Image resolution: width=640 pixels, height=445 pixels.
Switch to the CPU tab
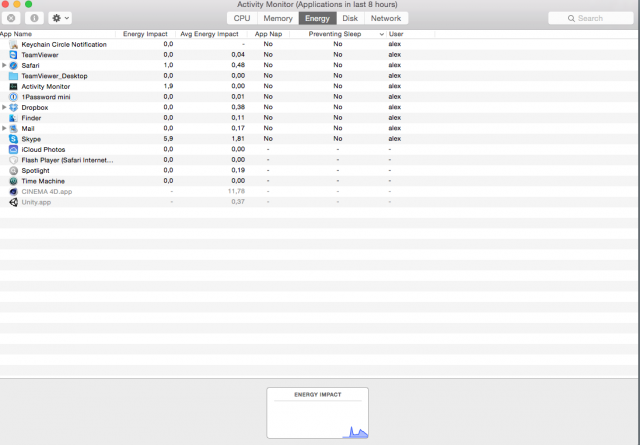[x=242, y=18]
